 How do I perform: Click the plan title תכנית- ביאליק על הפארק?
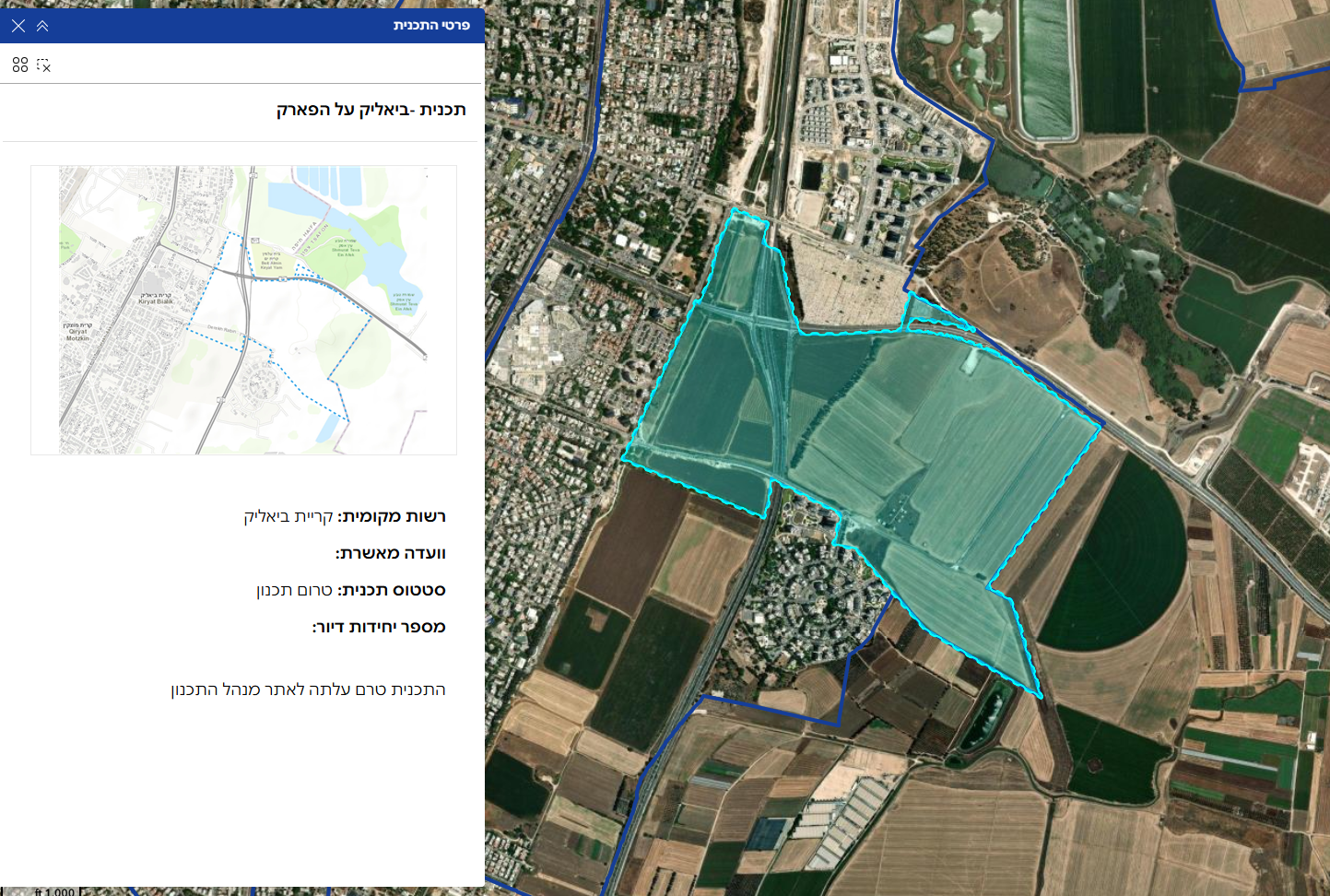(371, 110)
